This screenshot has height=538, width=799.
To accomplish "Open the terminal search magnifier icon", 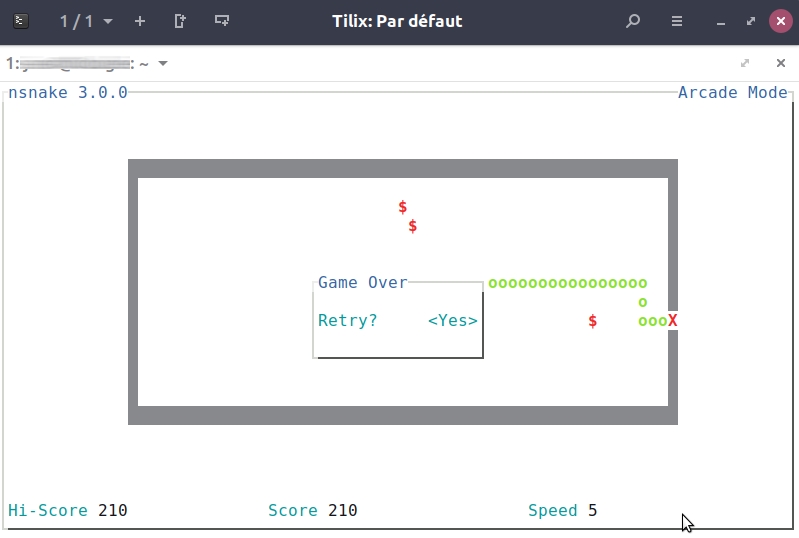I will 632,21.
